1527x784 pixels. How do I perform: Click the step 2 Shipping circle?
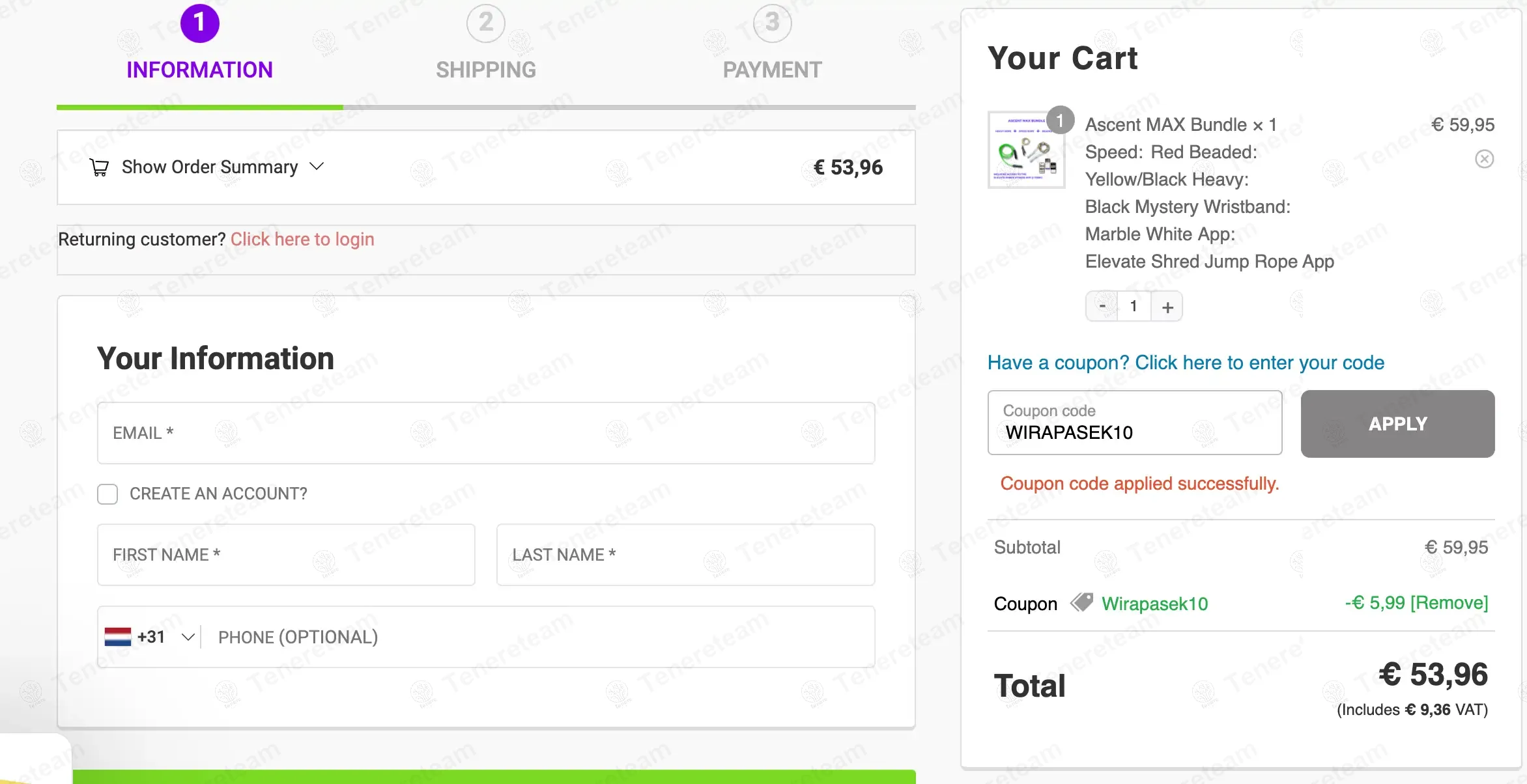[485, 23]
